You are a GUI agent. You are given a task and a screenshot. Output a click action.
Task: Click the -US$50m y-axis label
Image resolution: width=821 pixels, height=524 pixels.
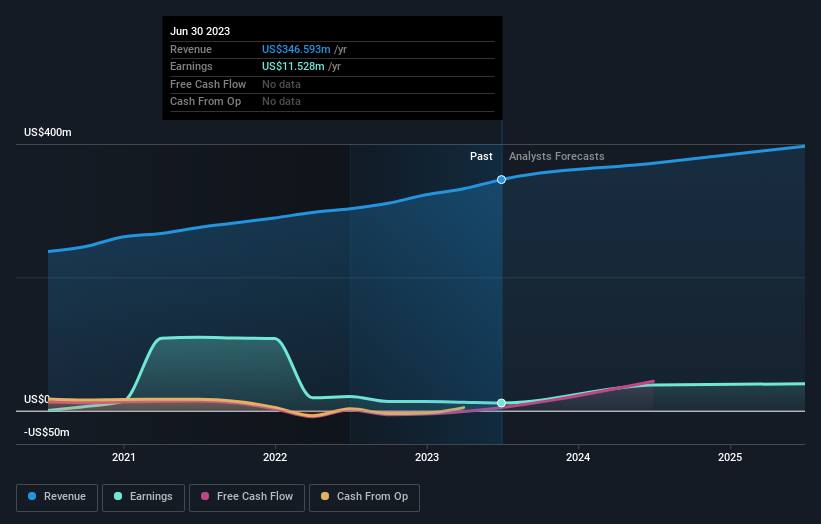[47, 432]
